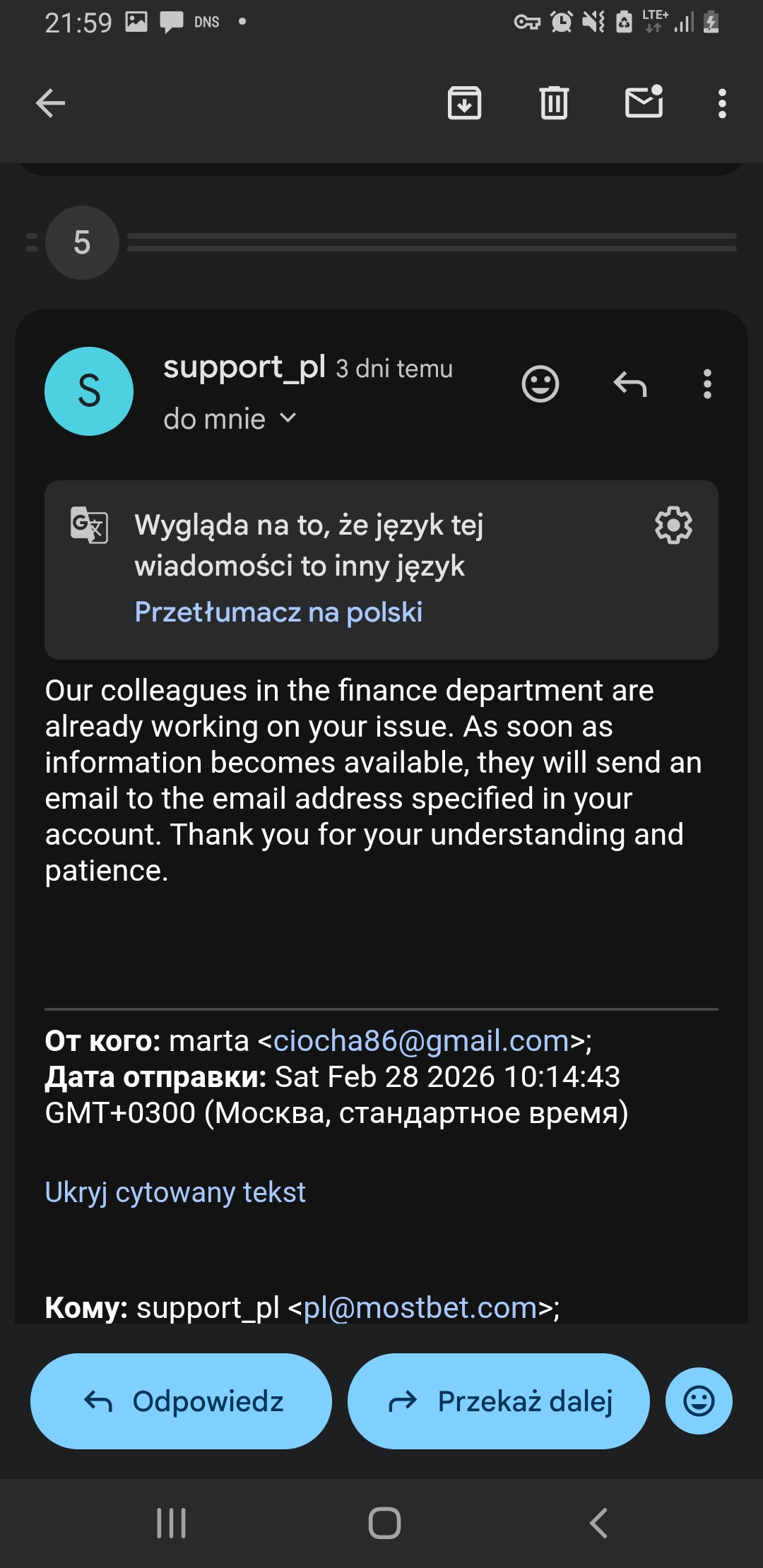Open translation settings gear
Screen dimensions: 763x1568
673,525
